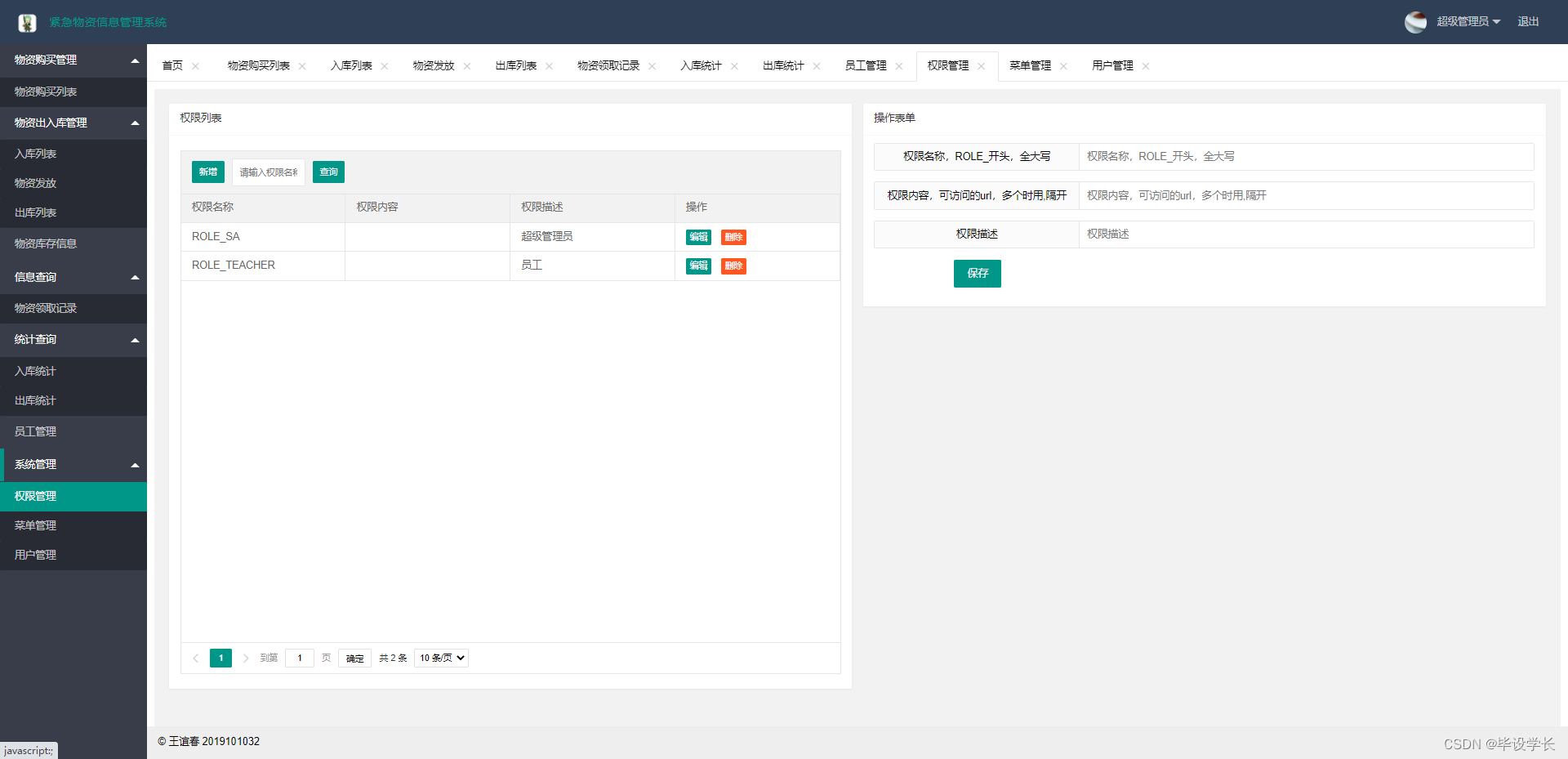Open 菜单管理 in sidebar
Image resolution: width=1568 pixels, height=759 pixels.
click(x=73, y=526)
